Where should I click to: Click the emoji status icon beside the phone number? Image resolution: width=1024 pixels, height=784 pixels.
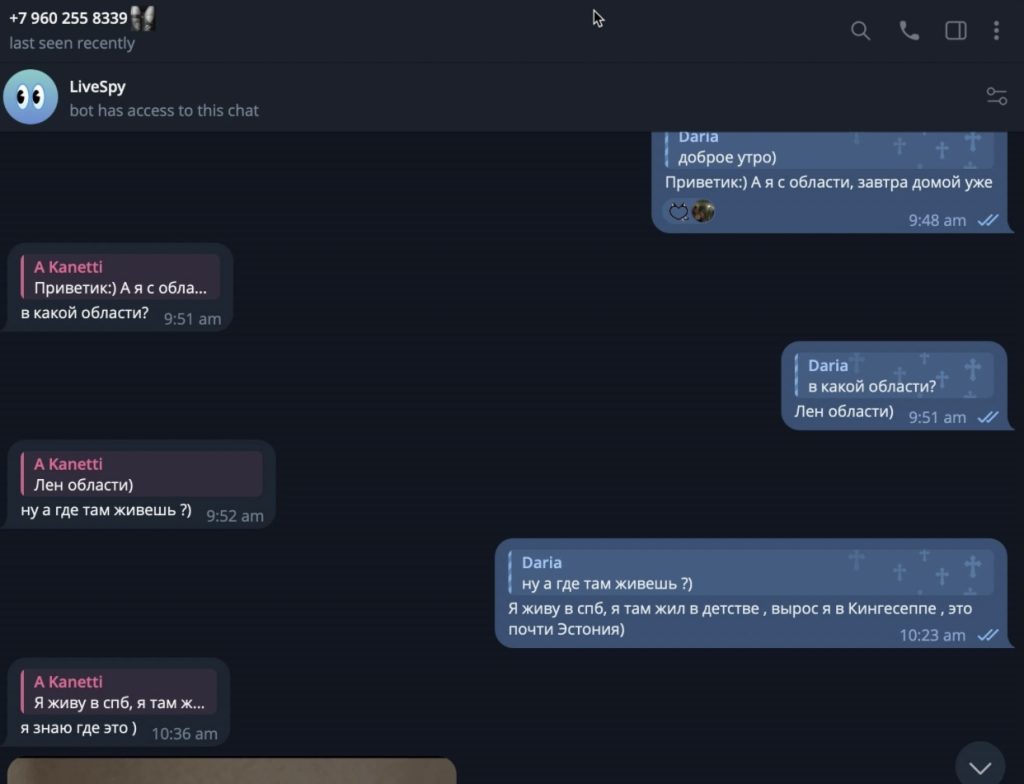[x=142, y=18]
